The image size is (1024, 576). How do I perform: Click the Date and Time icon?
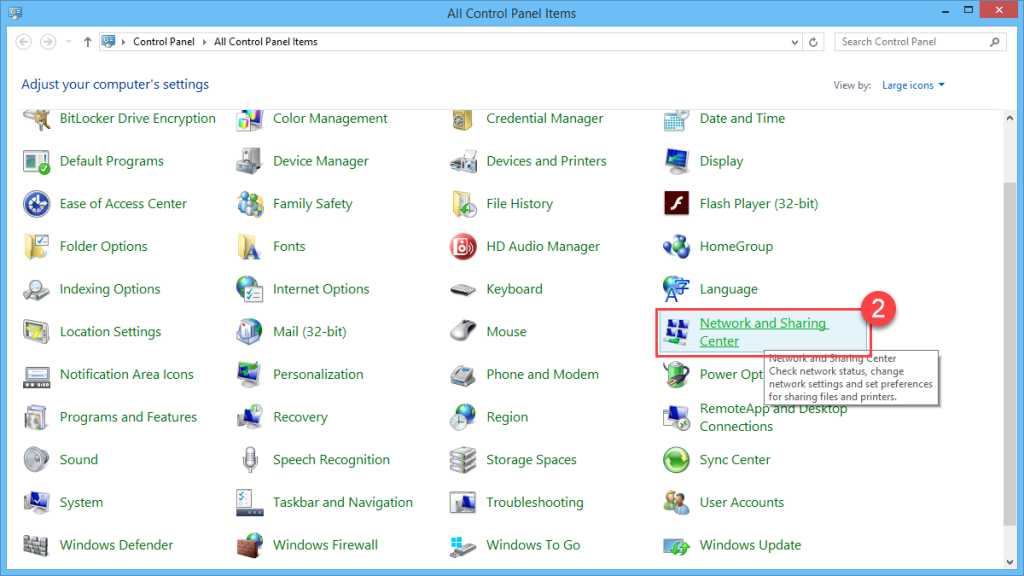(676, 120)
